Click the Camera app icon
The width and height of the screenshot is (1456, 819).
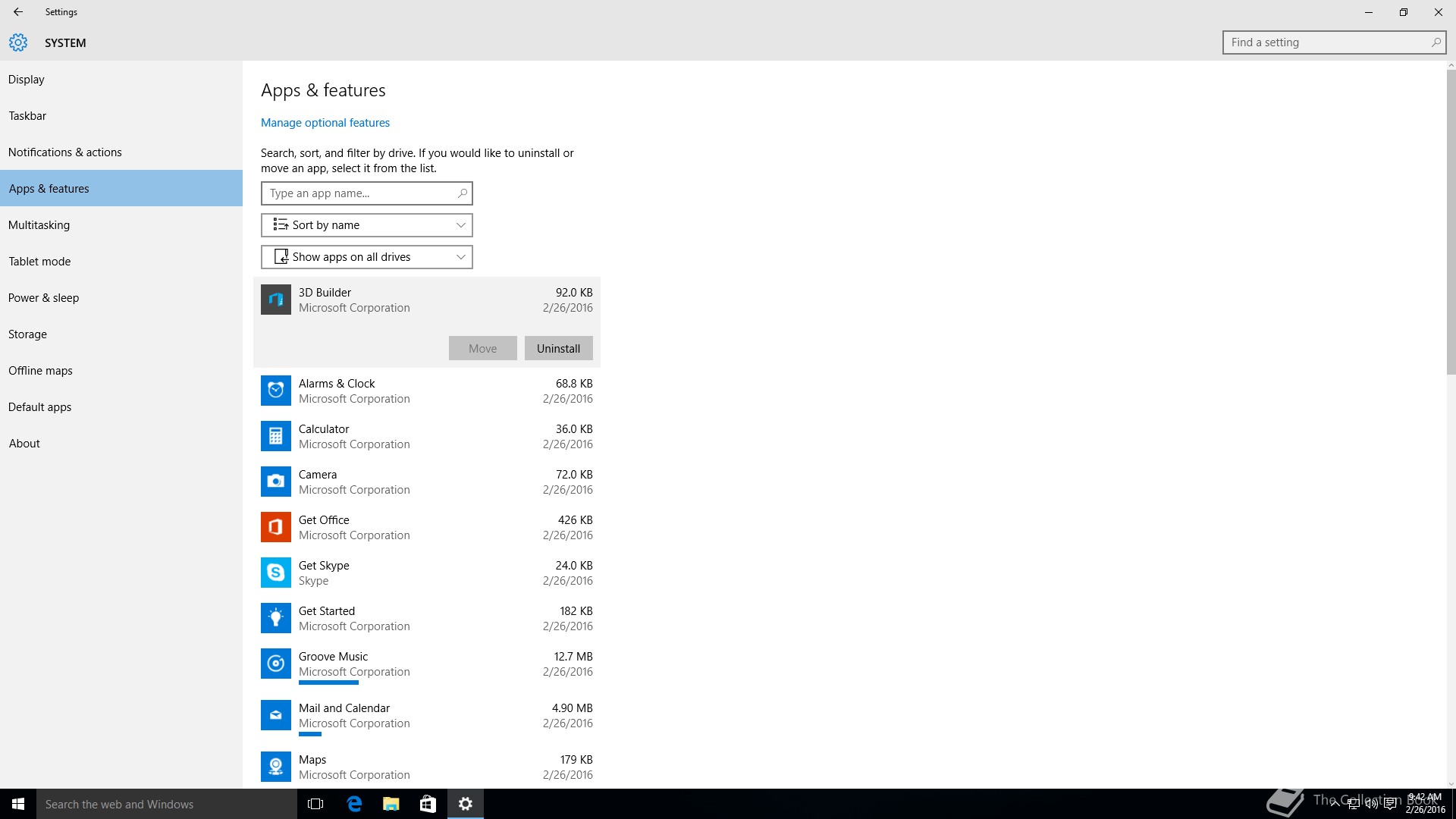point(276,482)
